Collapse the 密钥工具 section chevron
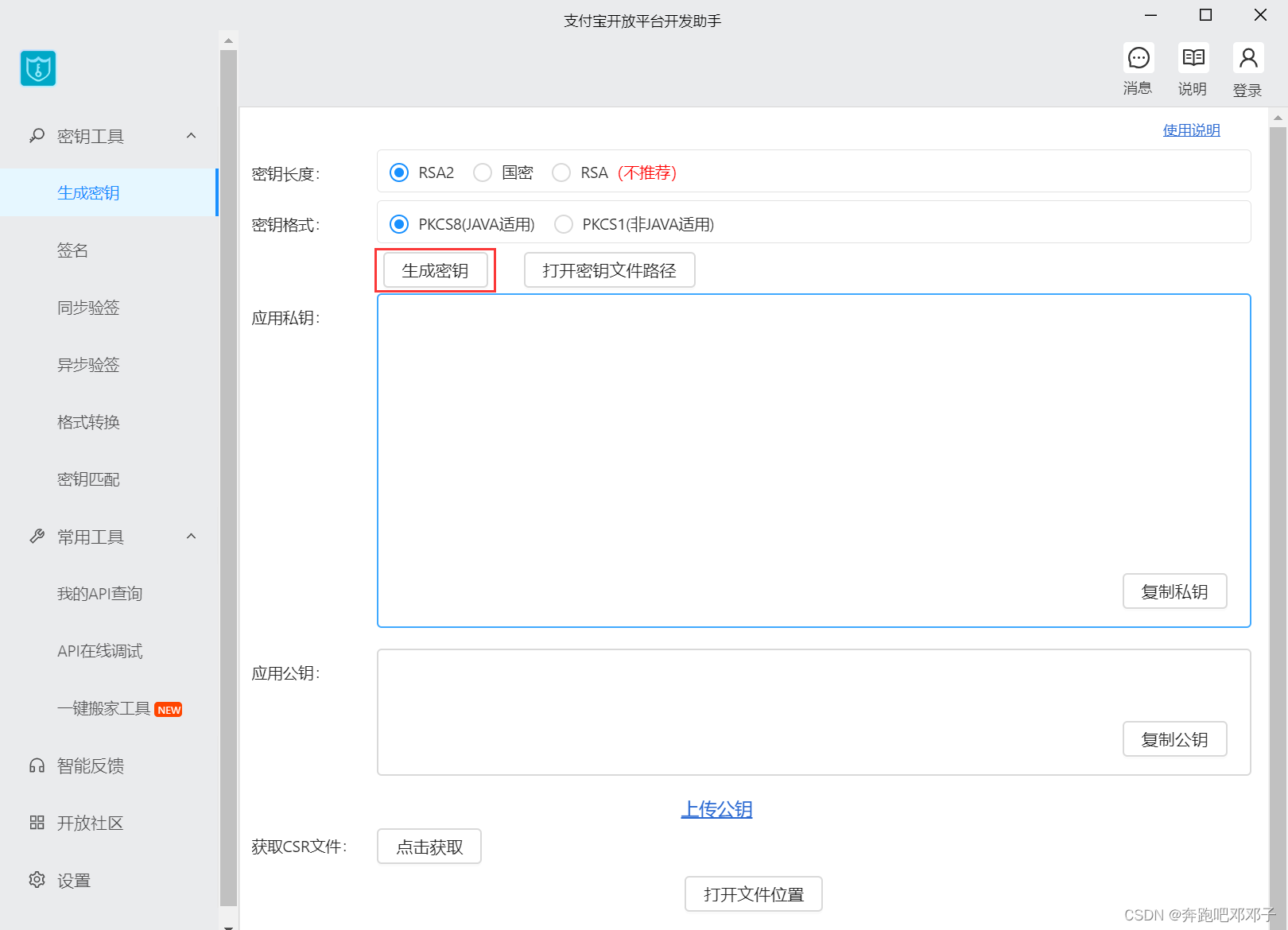 click(191, 136)
